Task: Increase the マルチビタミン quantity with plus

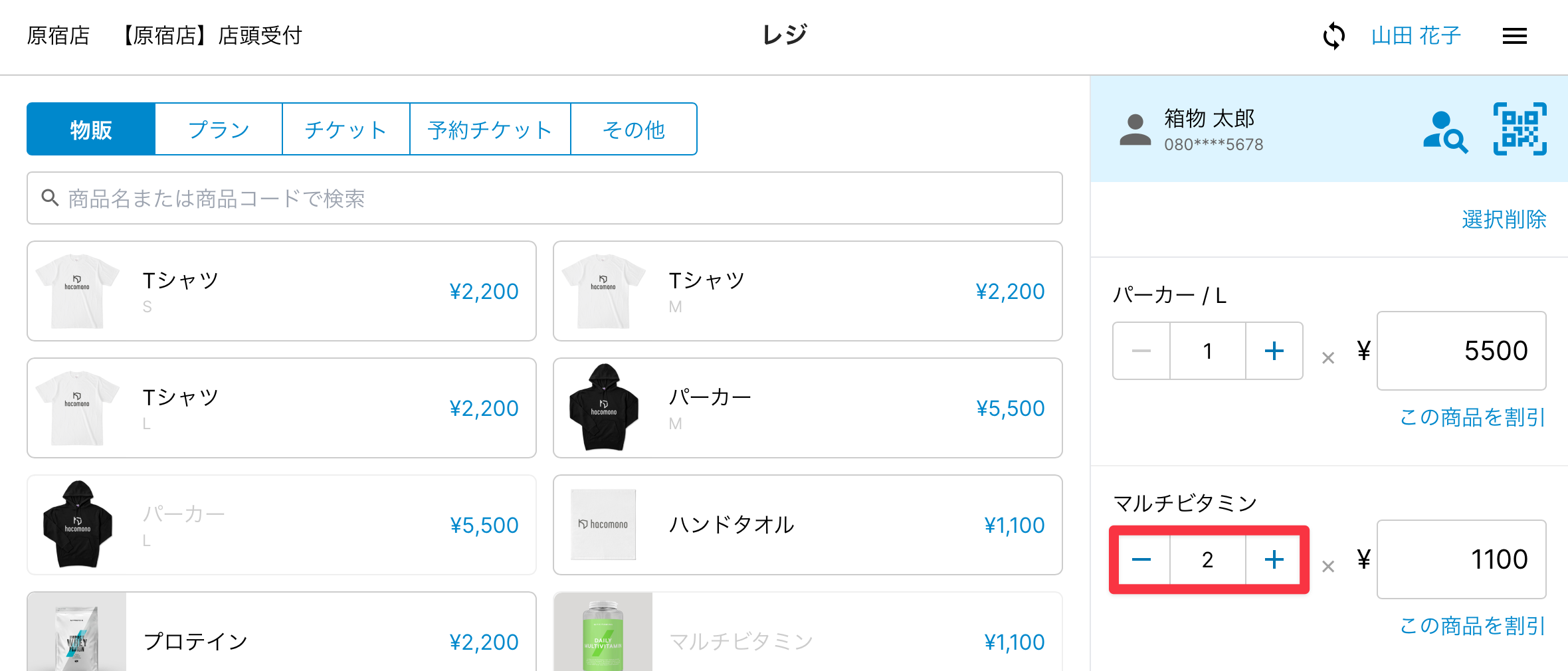Action: click(x=1274, y=559)
